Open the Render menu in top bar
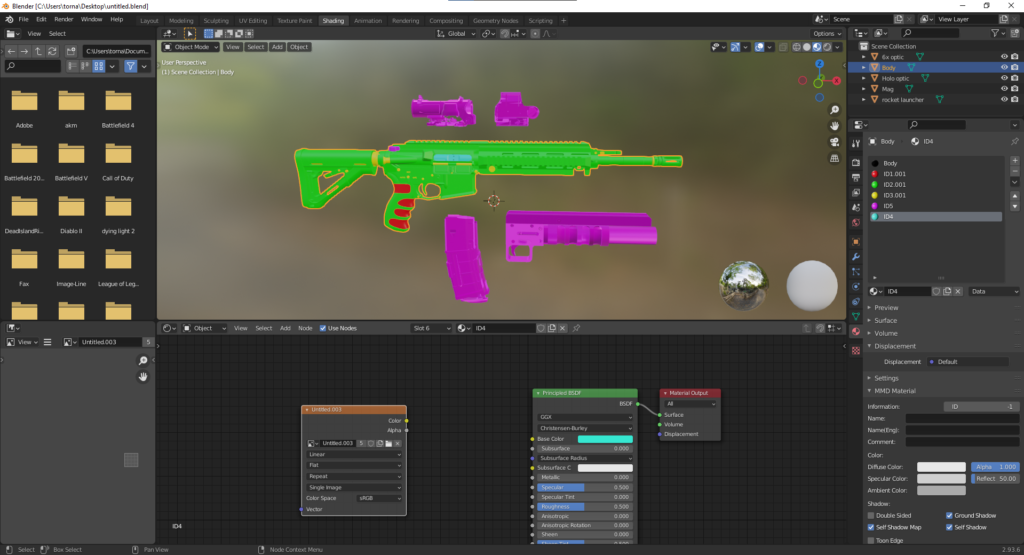The width and height of the screenshot is (1024, 555). [x=63, y=19]
